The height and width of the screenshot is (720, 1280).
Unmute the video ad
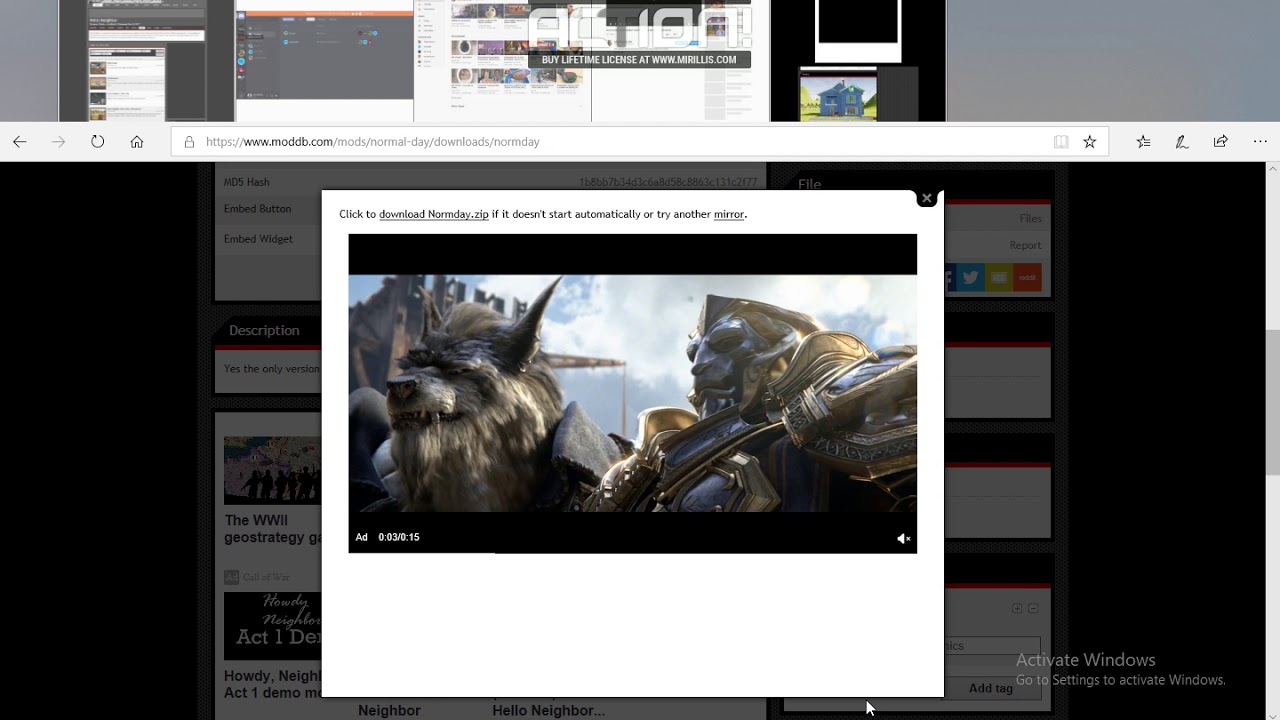pyautogui.click(x=903, y=538)
